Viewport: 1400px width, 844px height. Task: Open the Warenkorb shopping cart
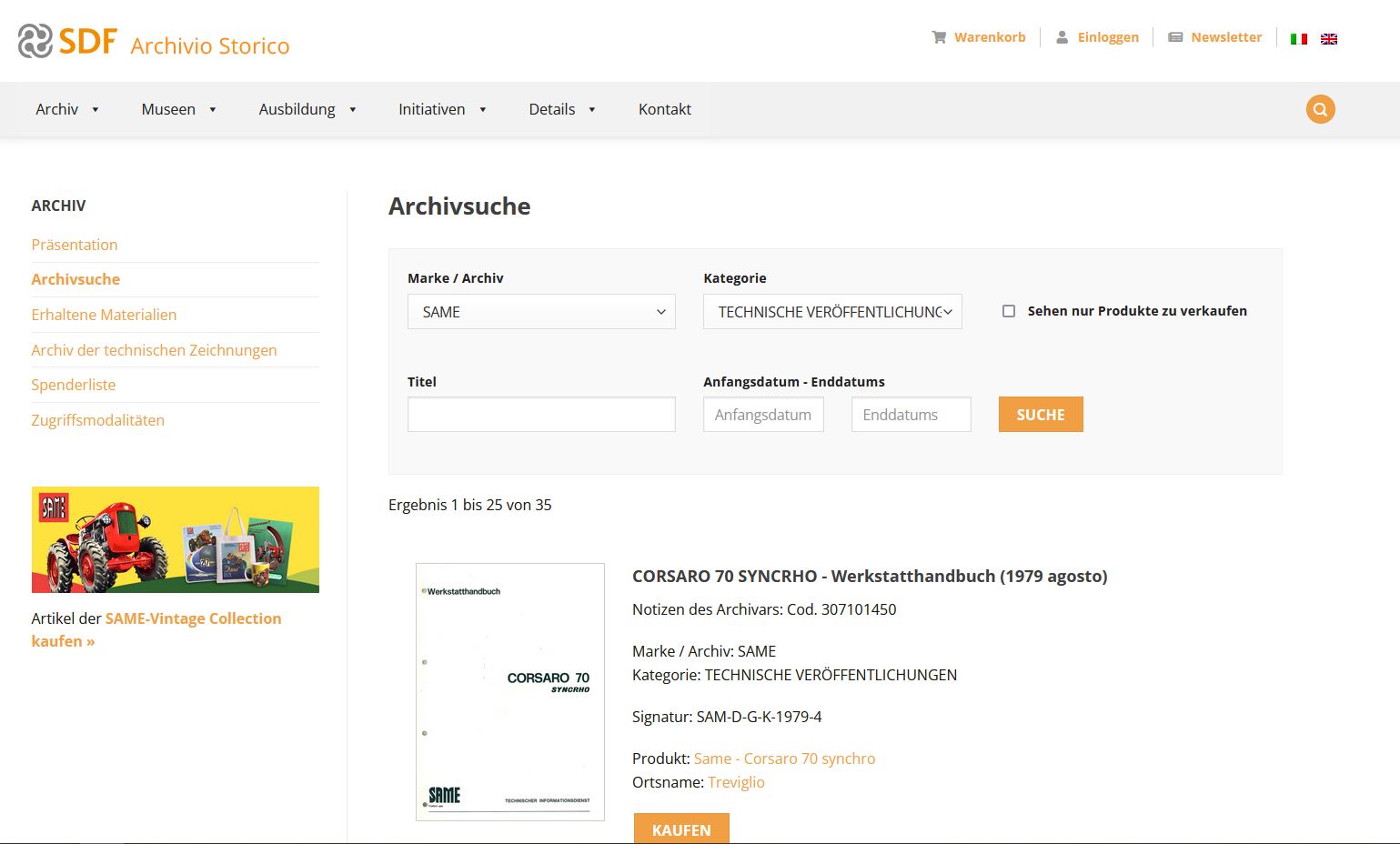pyautogui.click(x=978, y=37)
